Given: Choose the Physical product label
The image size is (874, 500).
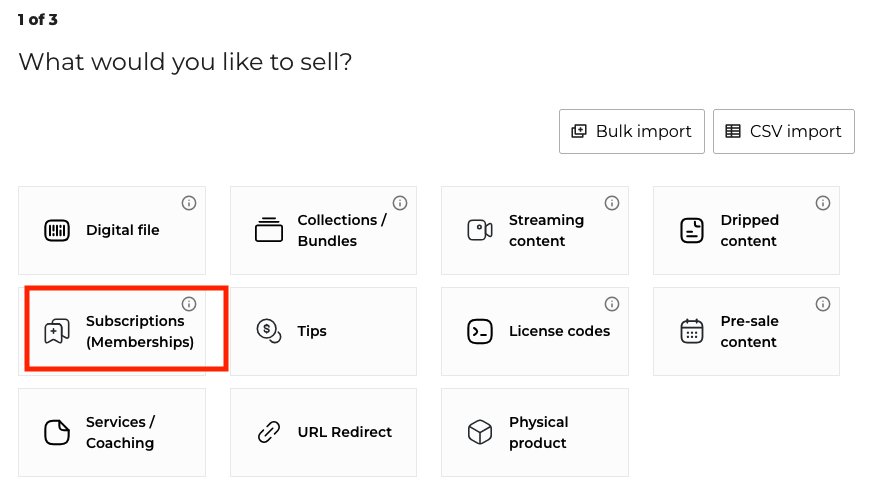Looking at the screenshot, I should 538,433.
